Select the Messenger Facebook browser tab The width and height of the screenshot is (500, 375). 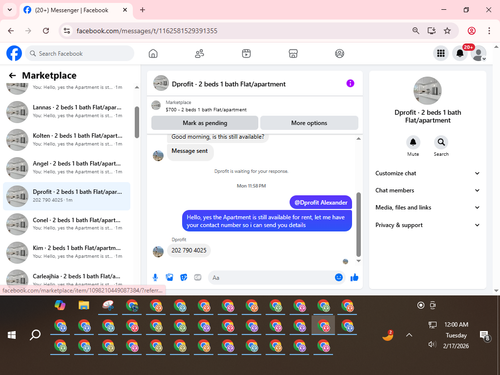coord(76,10)
